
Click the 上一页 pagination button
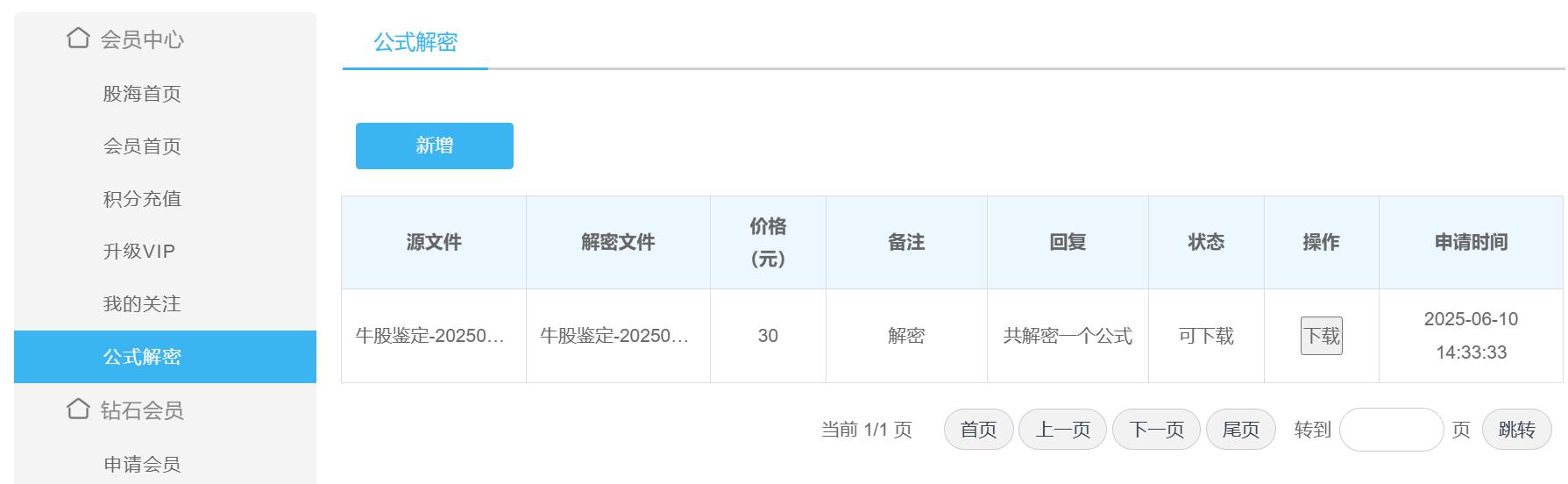point(1062,430)
